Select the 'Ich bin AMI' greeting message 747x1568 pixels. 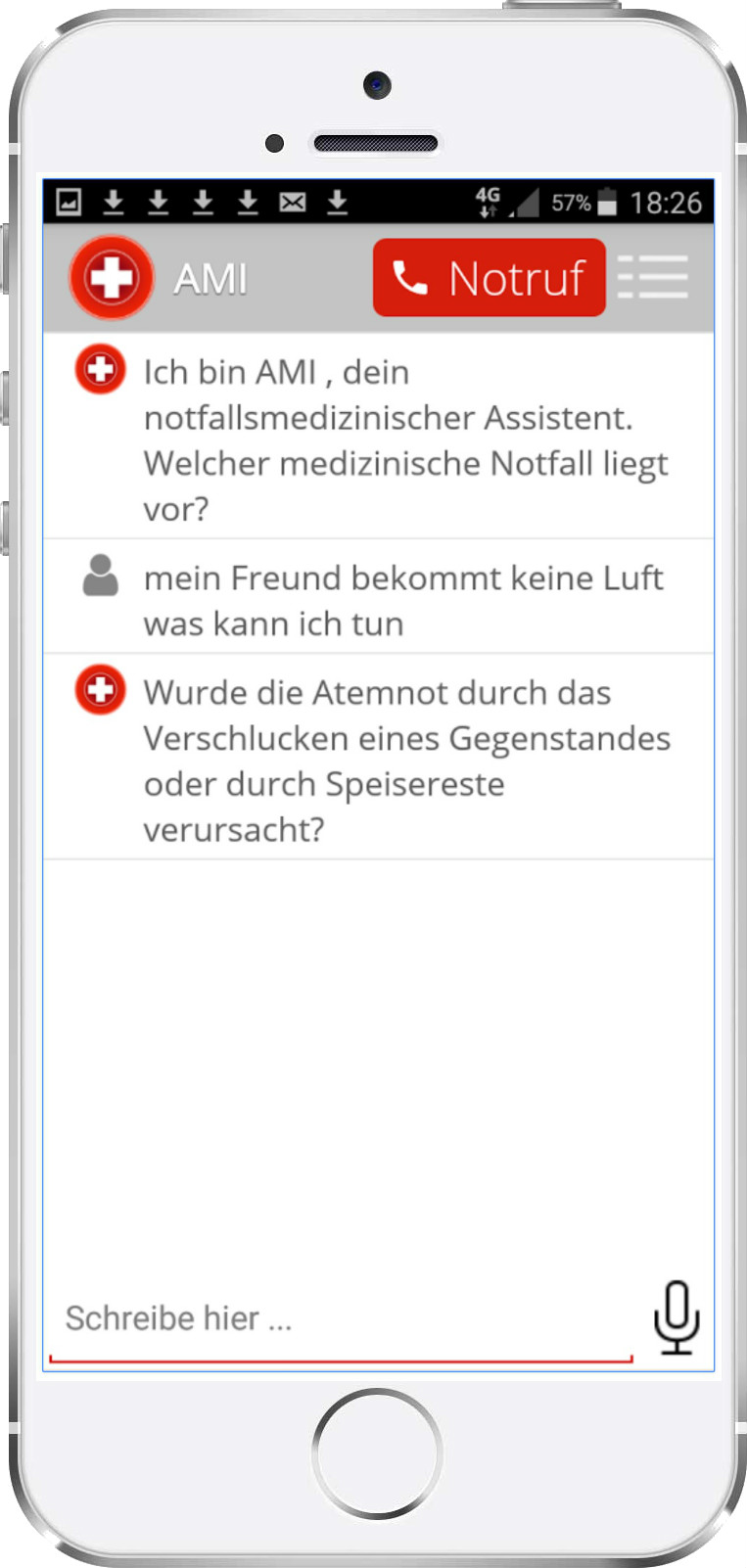[379, 437]
